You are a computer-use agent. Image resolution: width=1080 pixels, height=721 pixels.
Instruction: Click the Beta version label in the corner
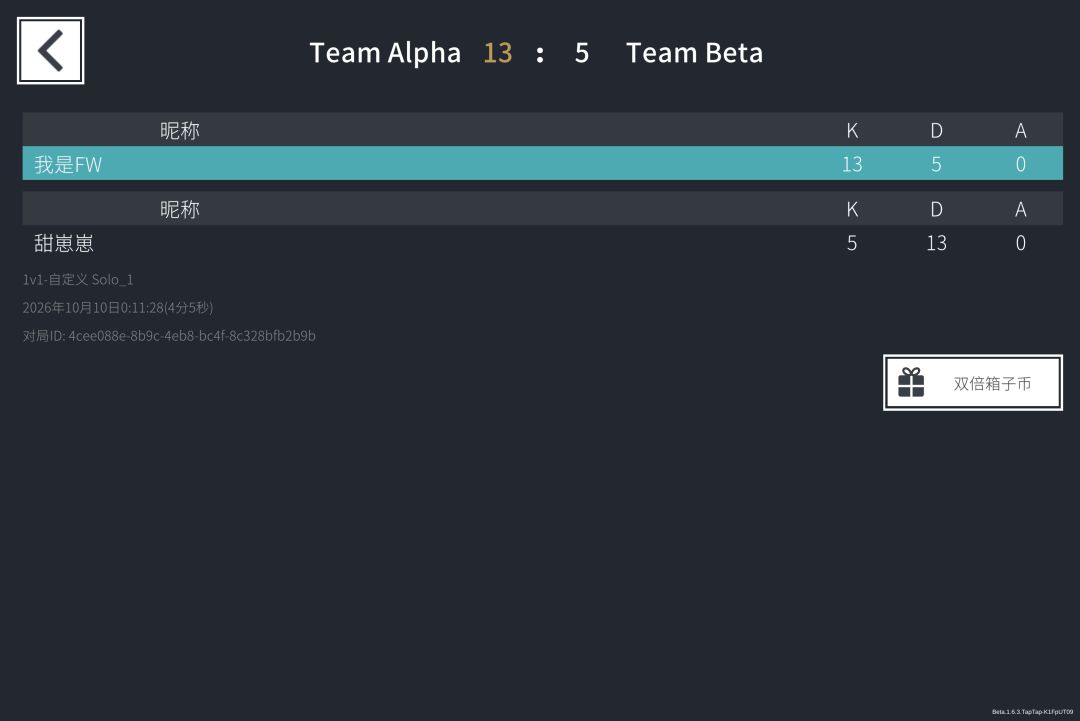(x=1032, y=712)
